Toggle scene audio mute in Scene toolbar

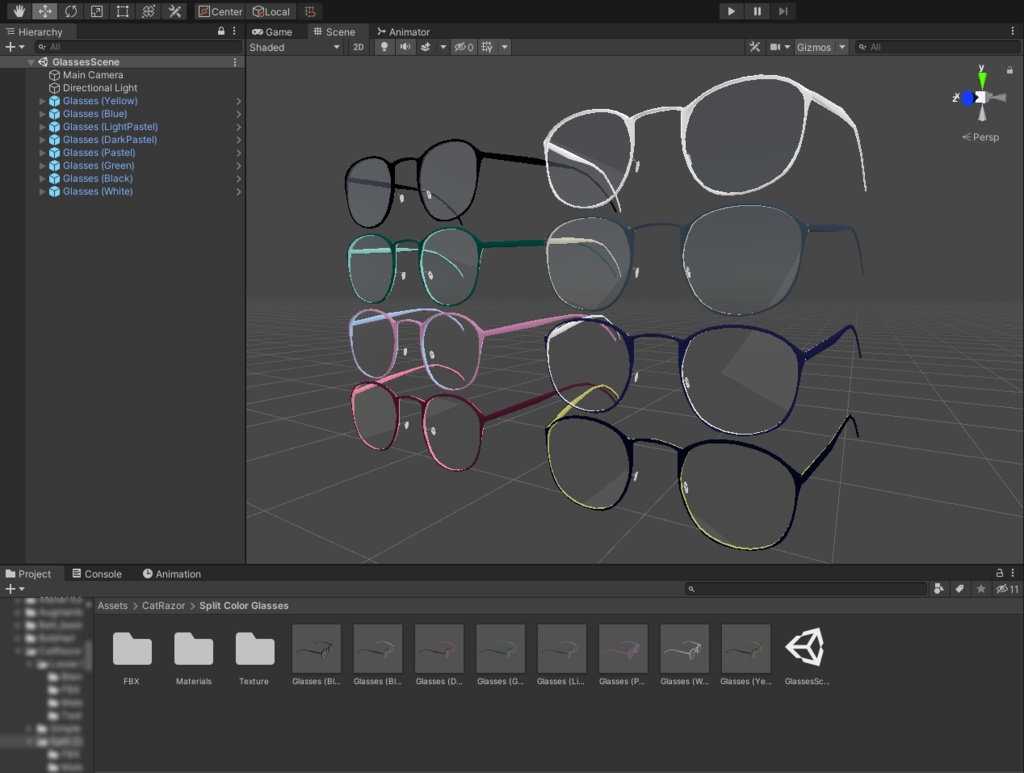click(404, 46)
